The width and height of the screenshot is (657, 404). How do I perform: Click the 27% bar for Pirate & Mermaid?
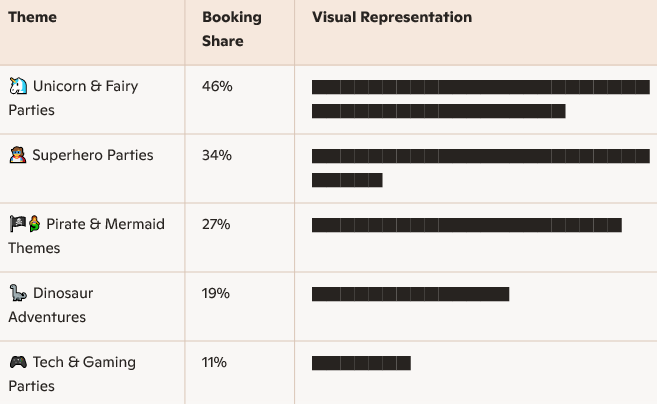[x=466, y=225]
